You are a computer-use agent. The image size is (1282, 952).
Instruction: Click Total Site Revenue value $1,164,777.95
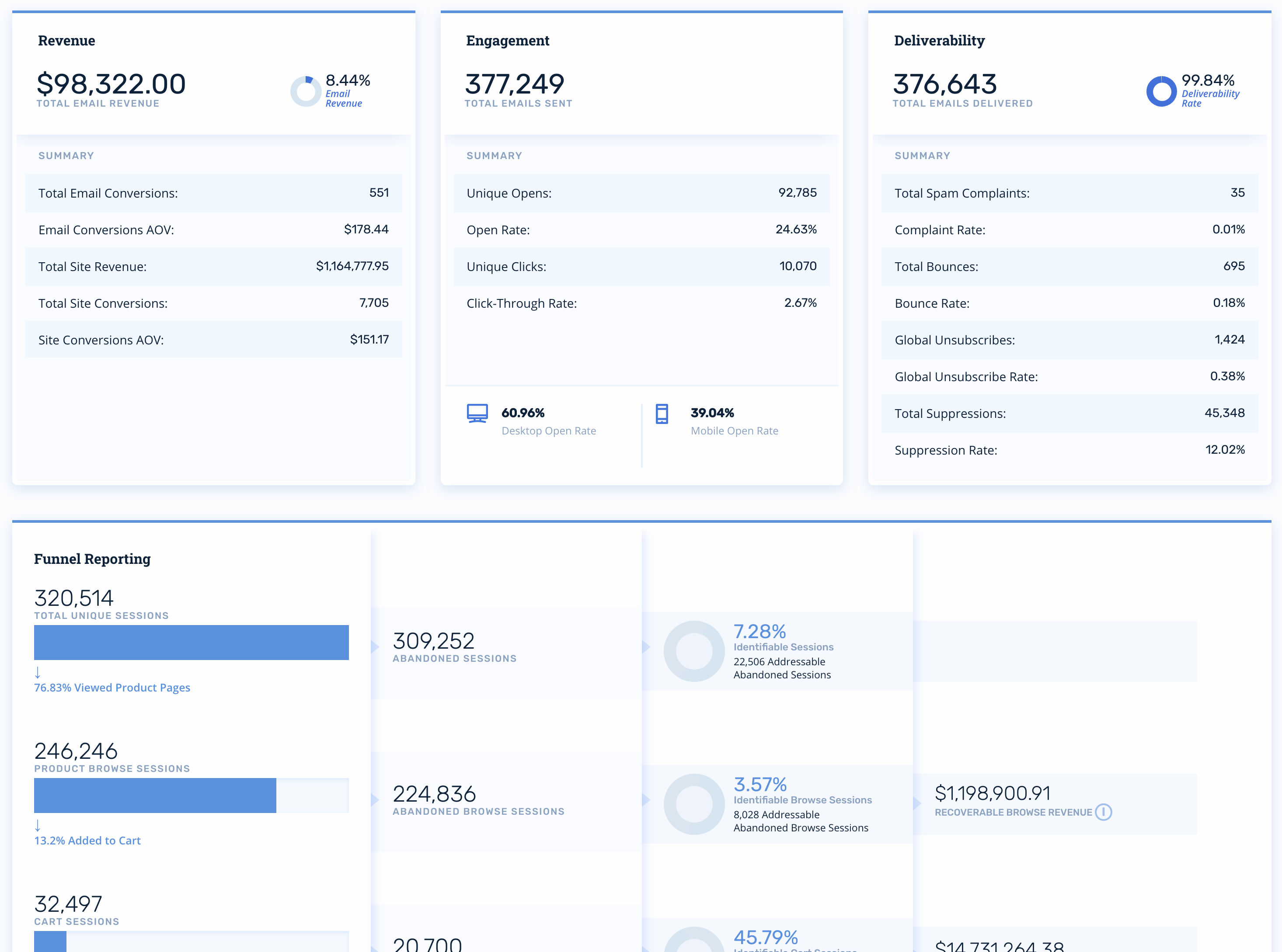[352, 266]
